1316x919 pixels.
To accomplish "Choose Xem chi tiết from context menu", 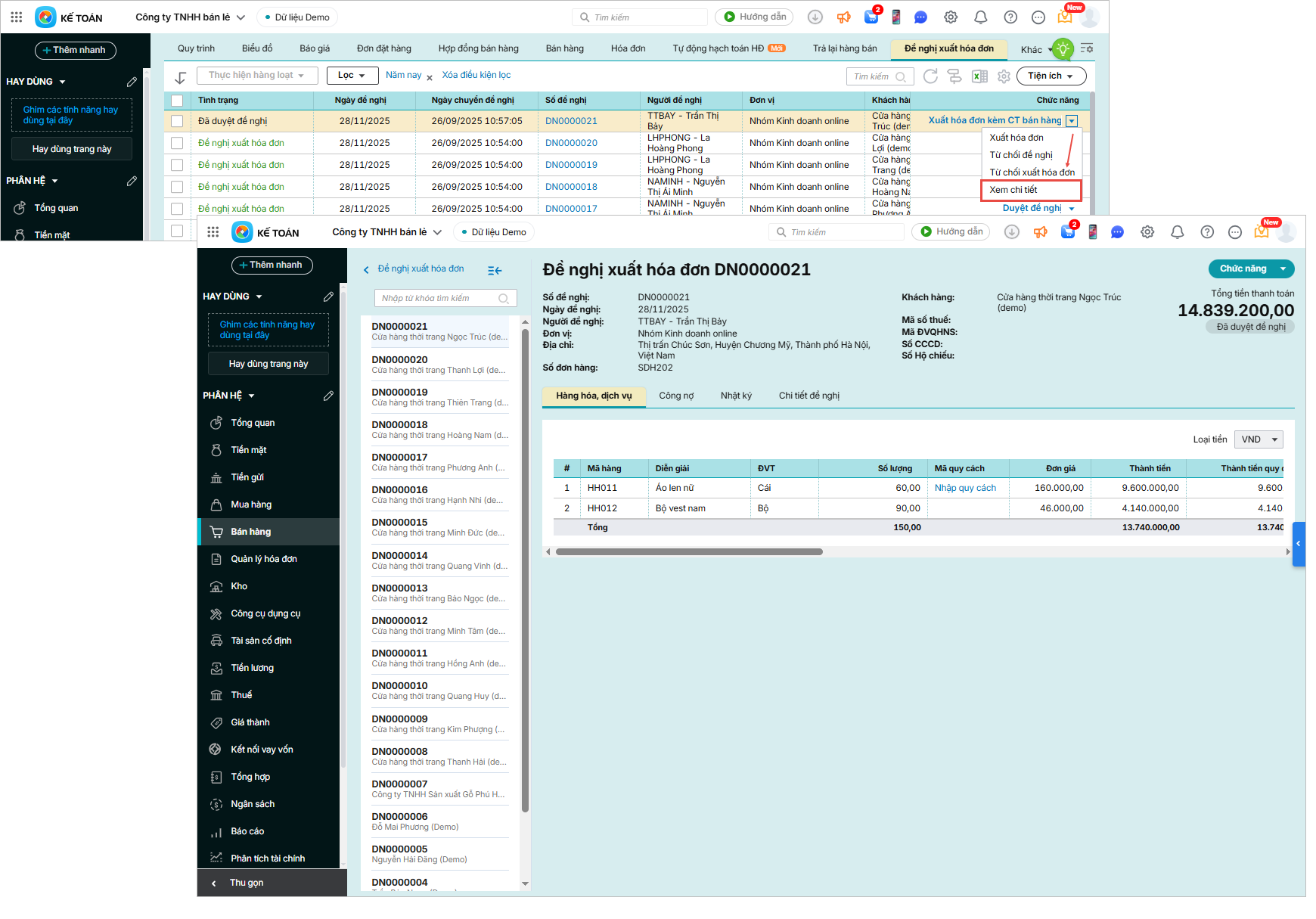I will click(x=1013, y=190).
